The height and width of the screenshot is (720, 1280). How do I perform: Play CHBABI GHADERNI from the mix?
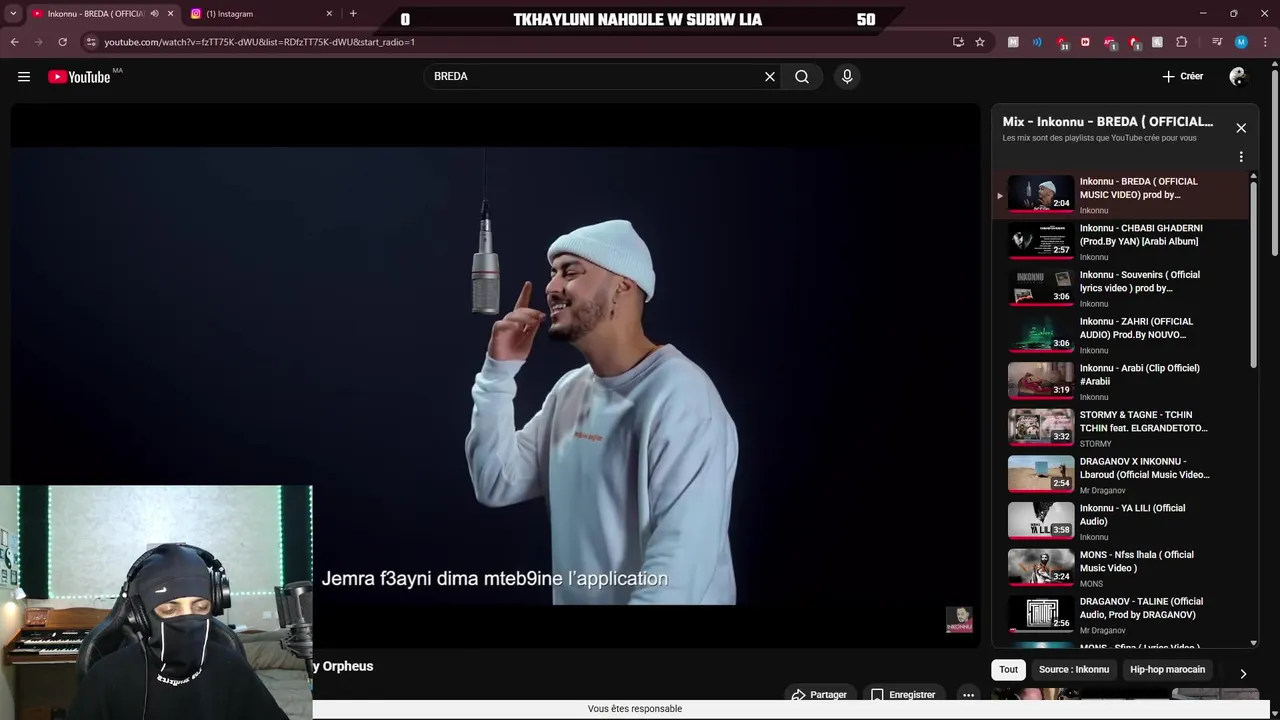[1121, 241]
